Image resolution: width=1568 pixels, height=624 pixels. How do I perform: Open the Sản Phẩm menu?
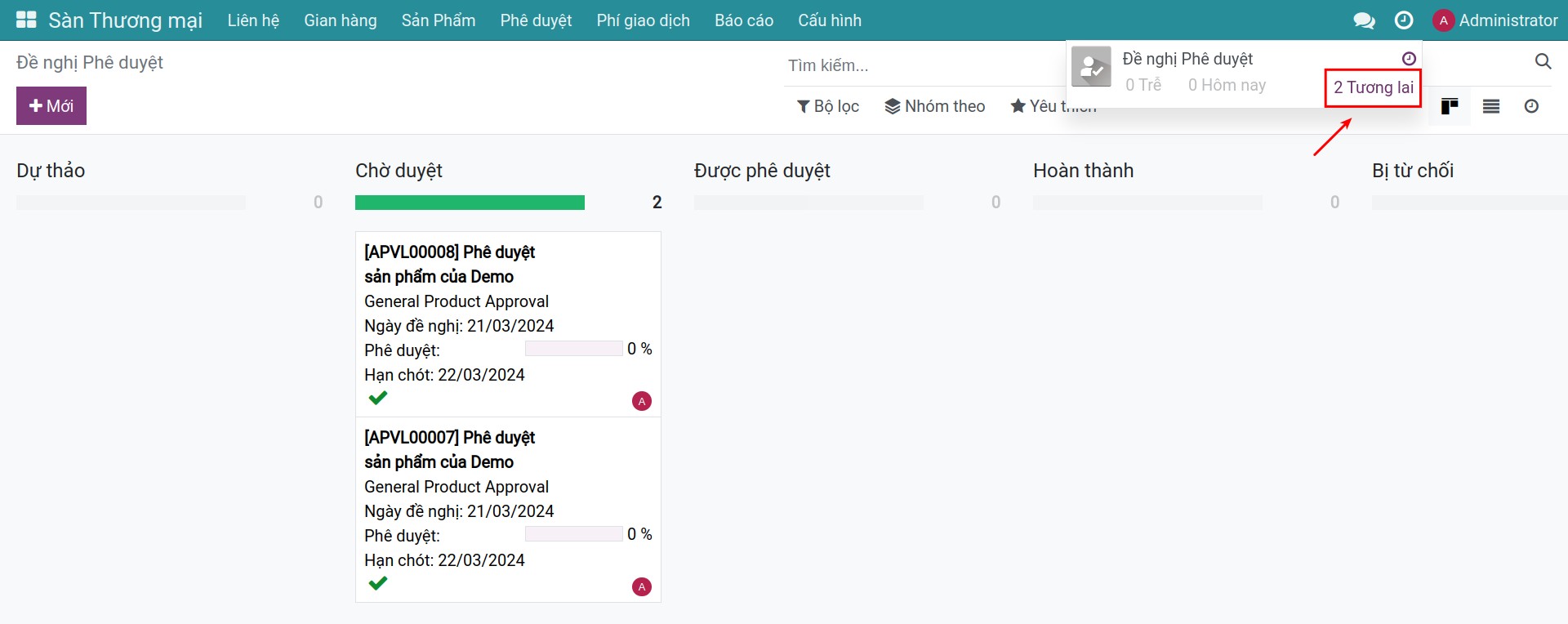(x=439, y=20)
